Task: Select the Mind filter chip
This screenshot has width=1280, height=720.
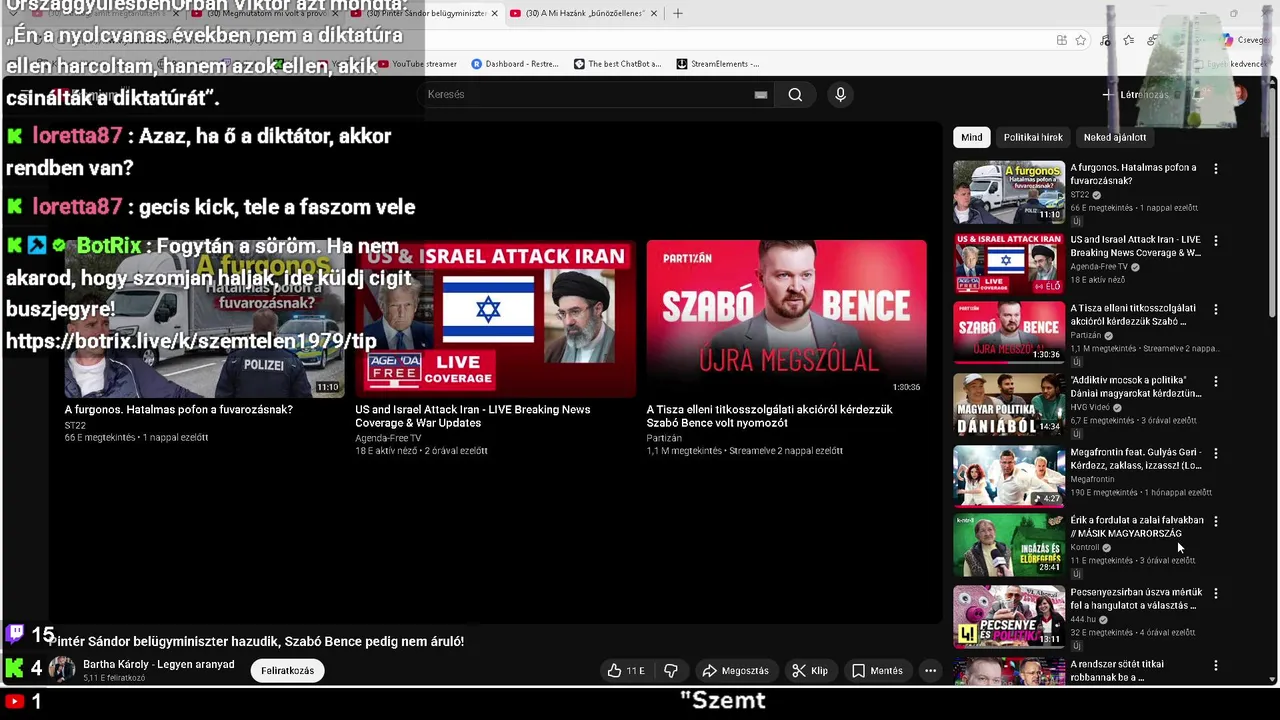Action: 971,137
